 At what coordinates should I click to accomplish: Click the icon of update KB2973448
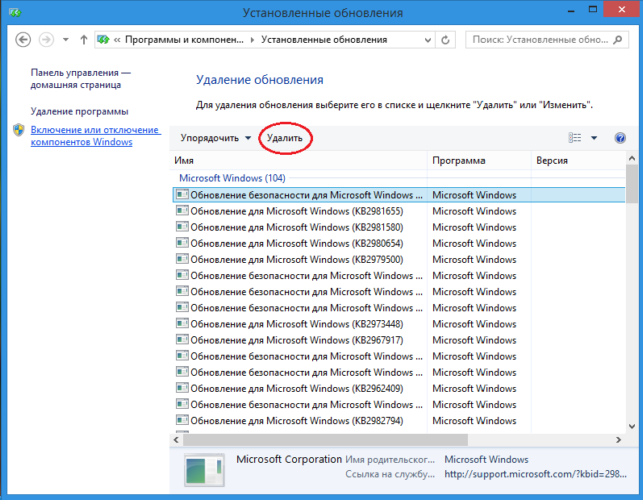coord(182,324)
